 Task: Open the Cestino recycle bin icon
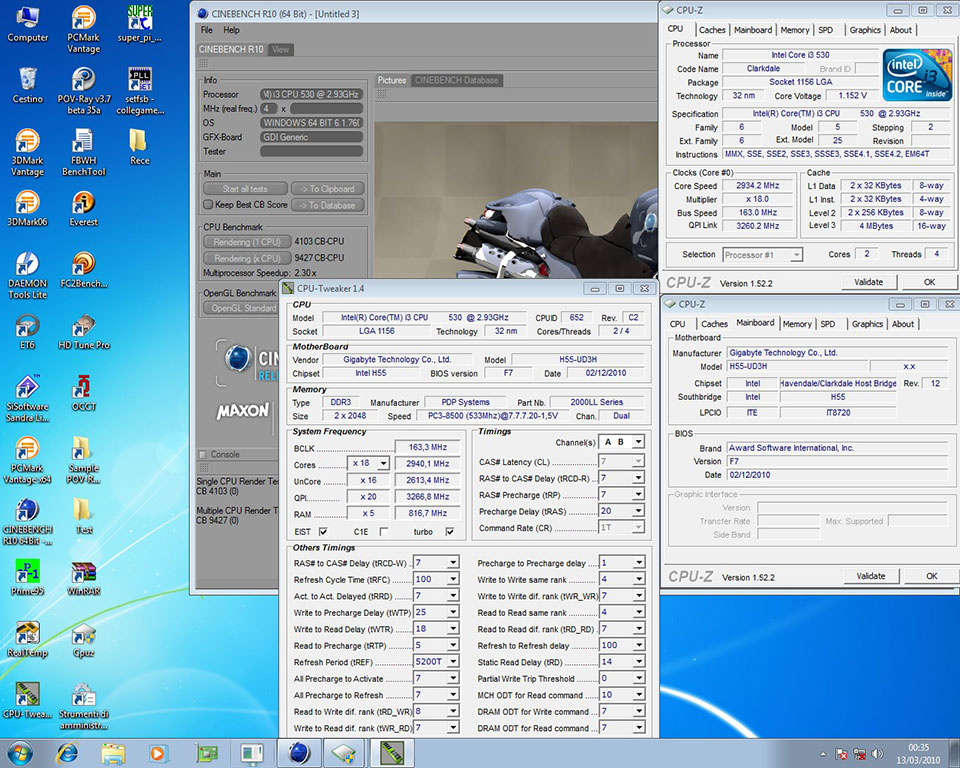point(28,86)
